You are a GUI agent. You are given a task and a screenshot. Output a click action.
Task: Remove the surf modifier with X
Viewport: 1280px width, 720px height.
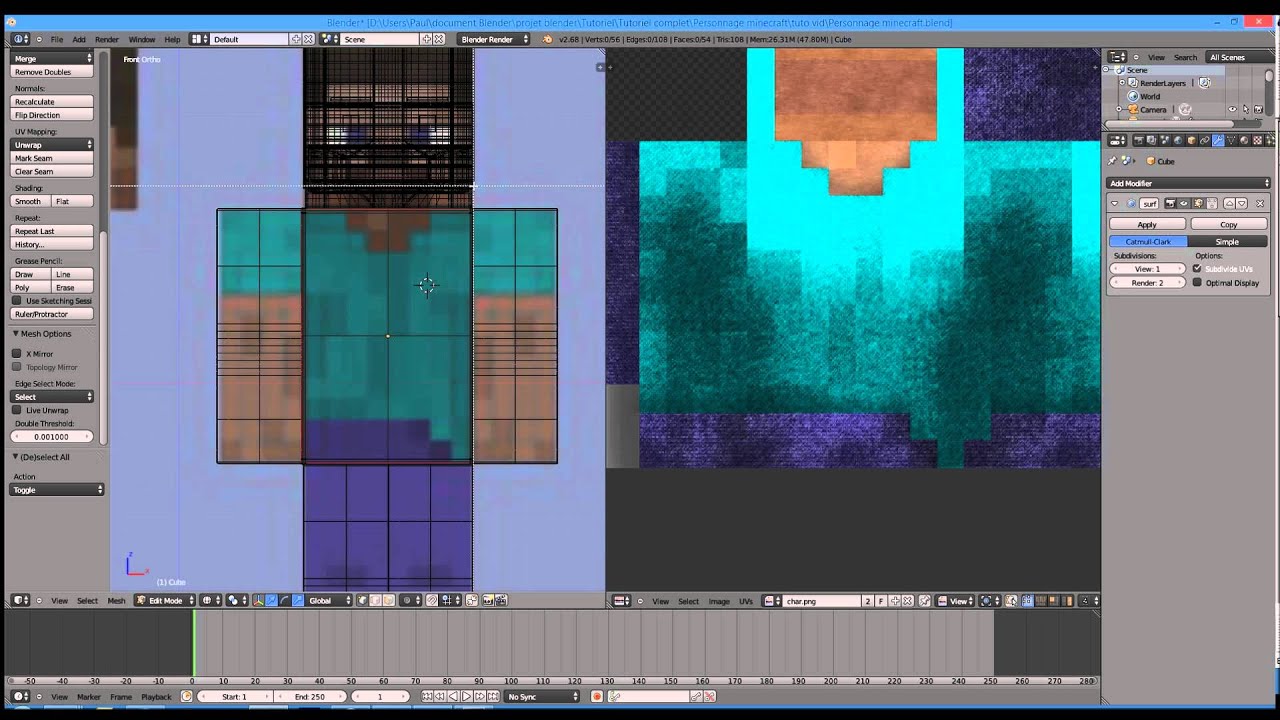[x=1260, y=204]
